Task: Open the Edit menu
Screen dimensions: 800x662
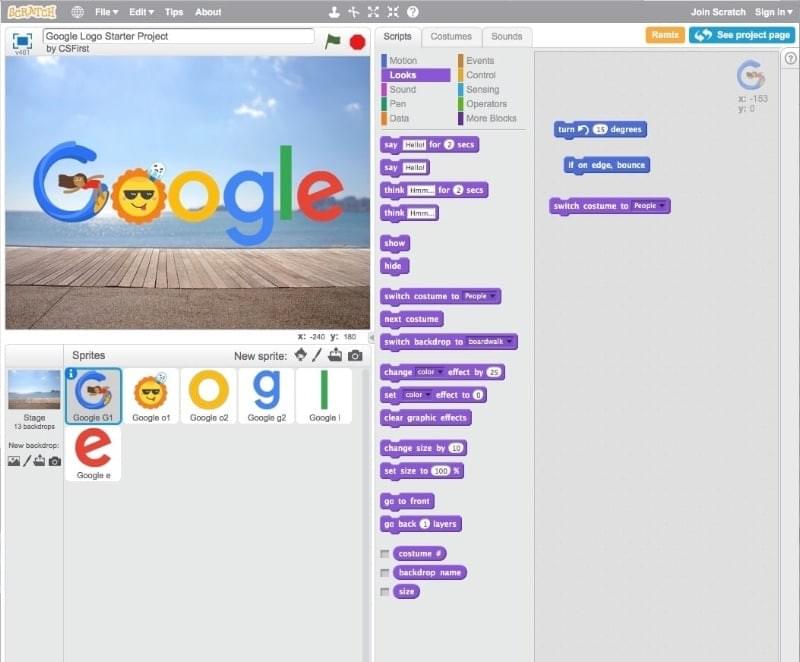Action: [x=141, y=12]
